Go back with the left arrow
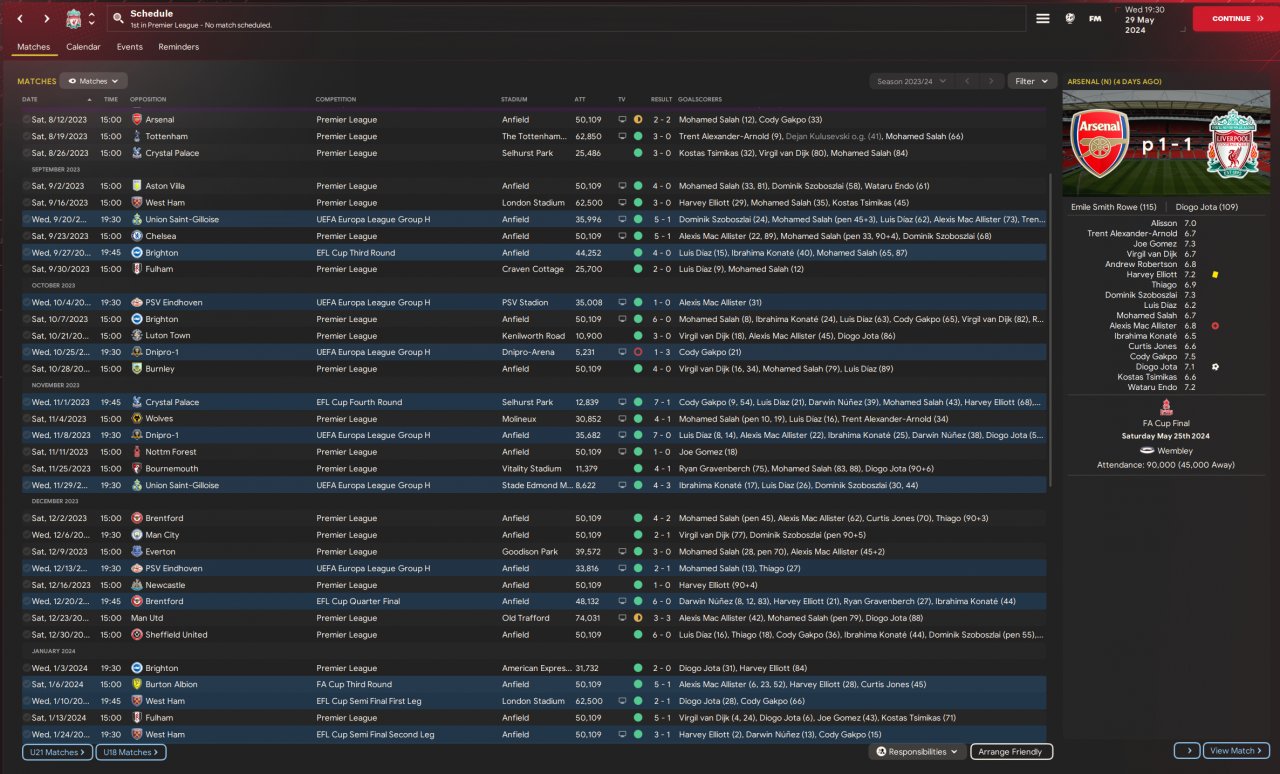Image resolution: width=1280 pixels, height=774 pixels. (x=20, y=18)
